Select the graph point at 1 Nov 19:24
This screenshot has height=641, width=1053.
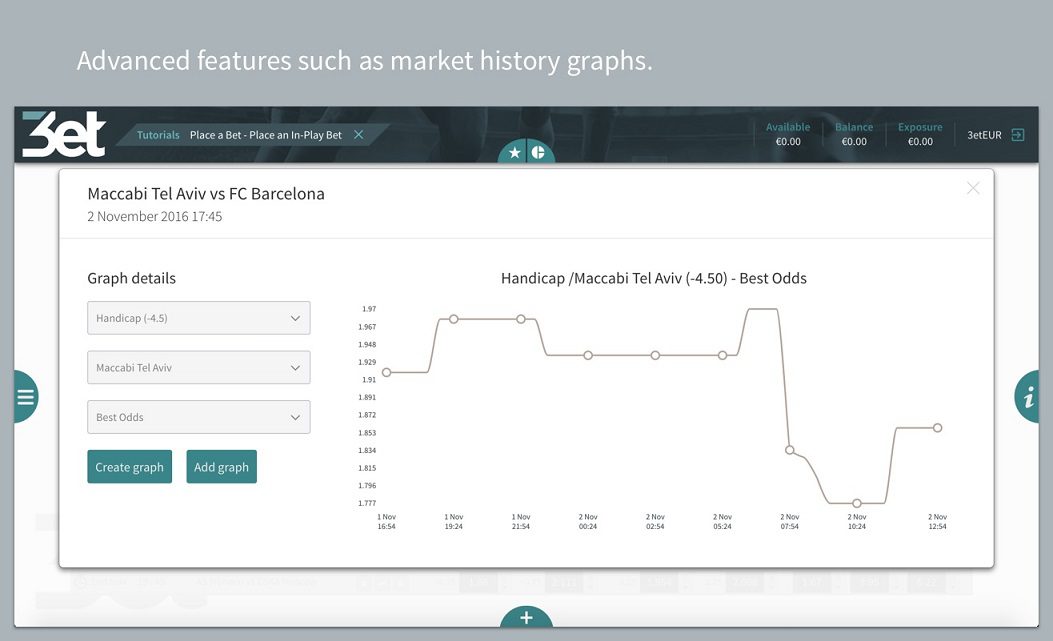pyautogui.click(x=453, y=319)
